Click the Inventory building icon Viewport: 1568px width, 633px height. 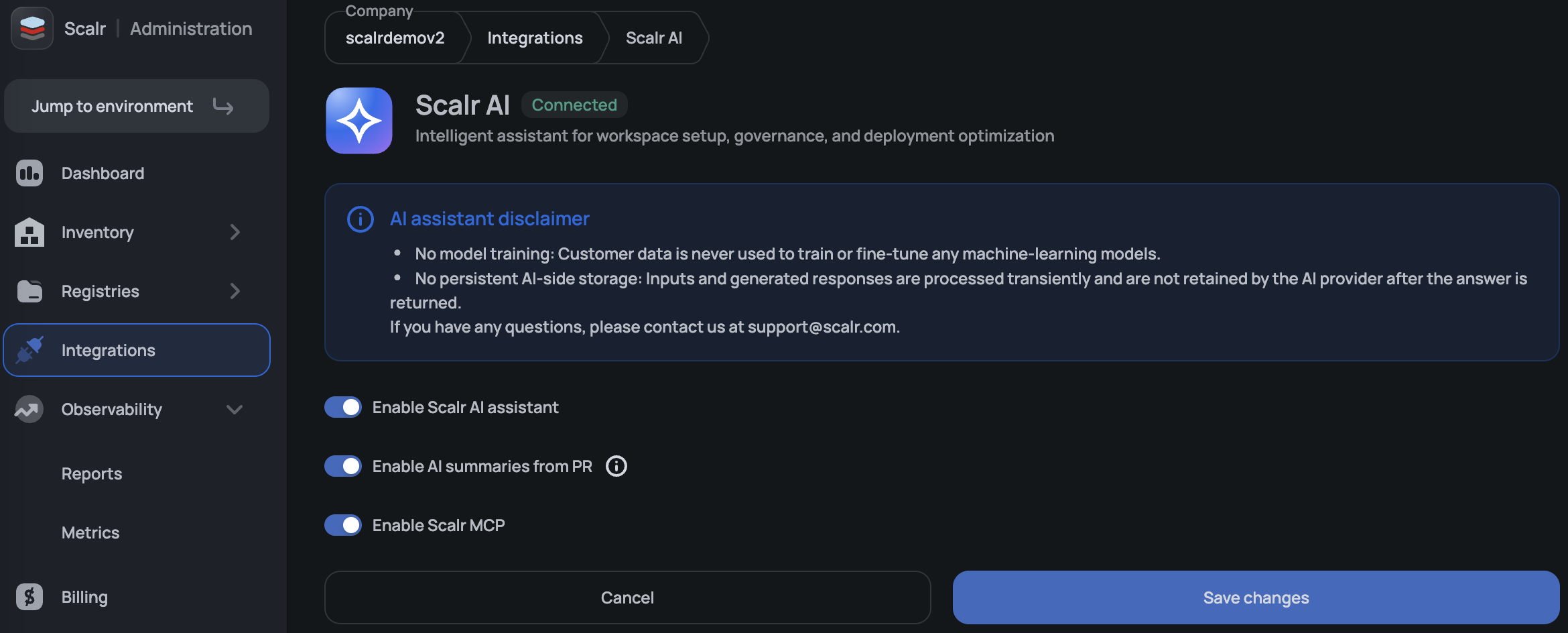click(29, 233)
